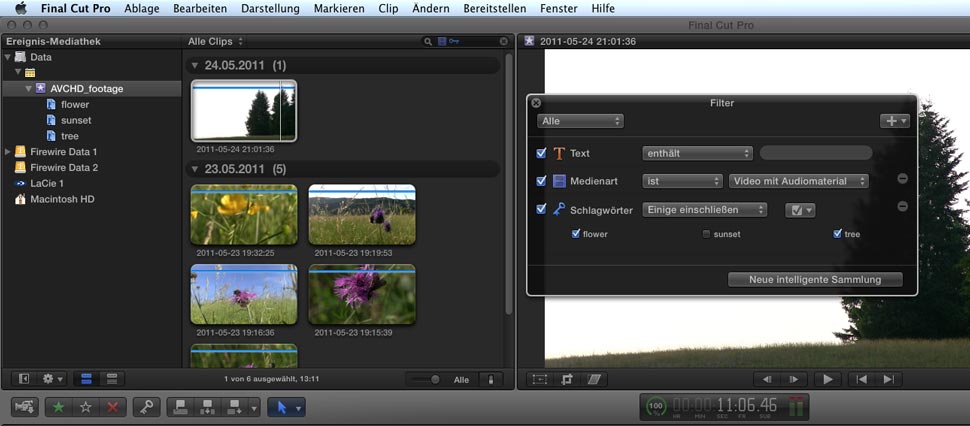Screen dimensions: 970x426
Task: Switch event browser to filmstrip view
Action: click(x=86, y=379)
